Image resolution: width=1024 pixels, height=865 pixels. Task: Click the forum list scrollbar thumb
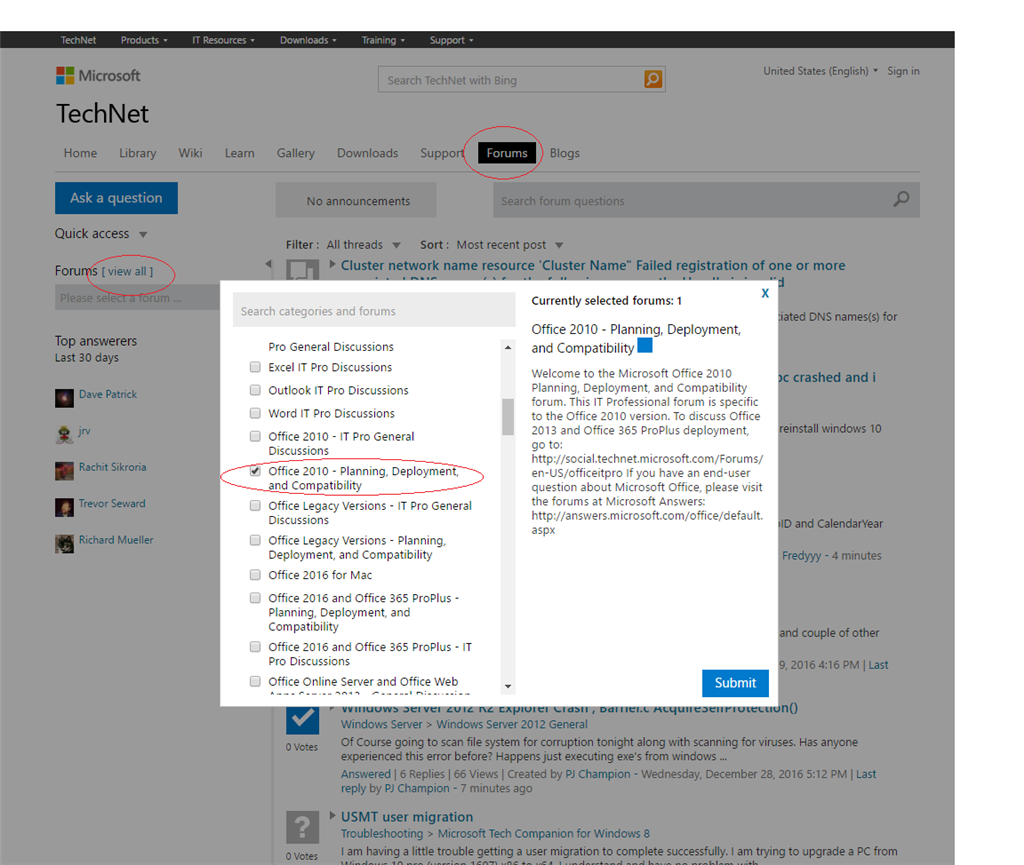[507, 417]
